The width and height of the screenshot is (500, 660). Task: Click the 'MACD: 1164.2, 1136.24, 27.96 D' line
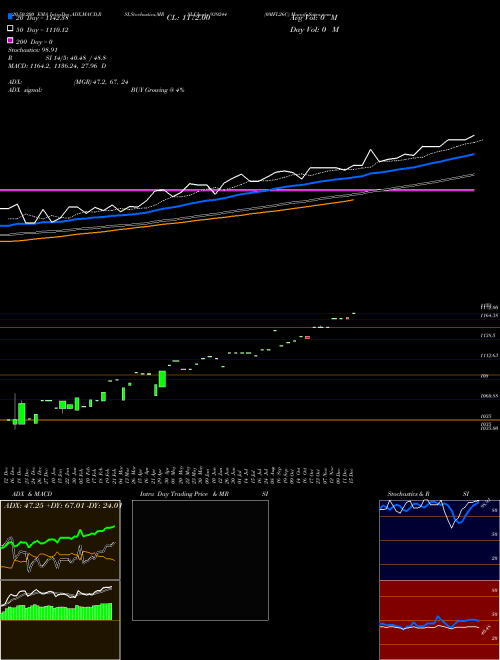[57, 66]
